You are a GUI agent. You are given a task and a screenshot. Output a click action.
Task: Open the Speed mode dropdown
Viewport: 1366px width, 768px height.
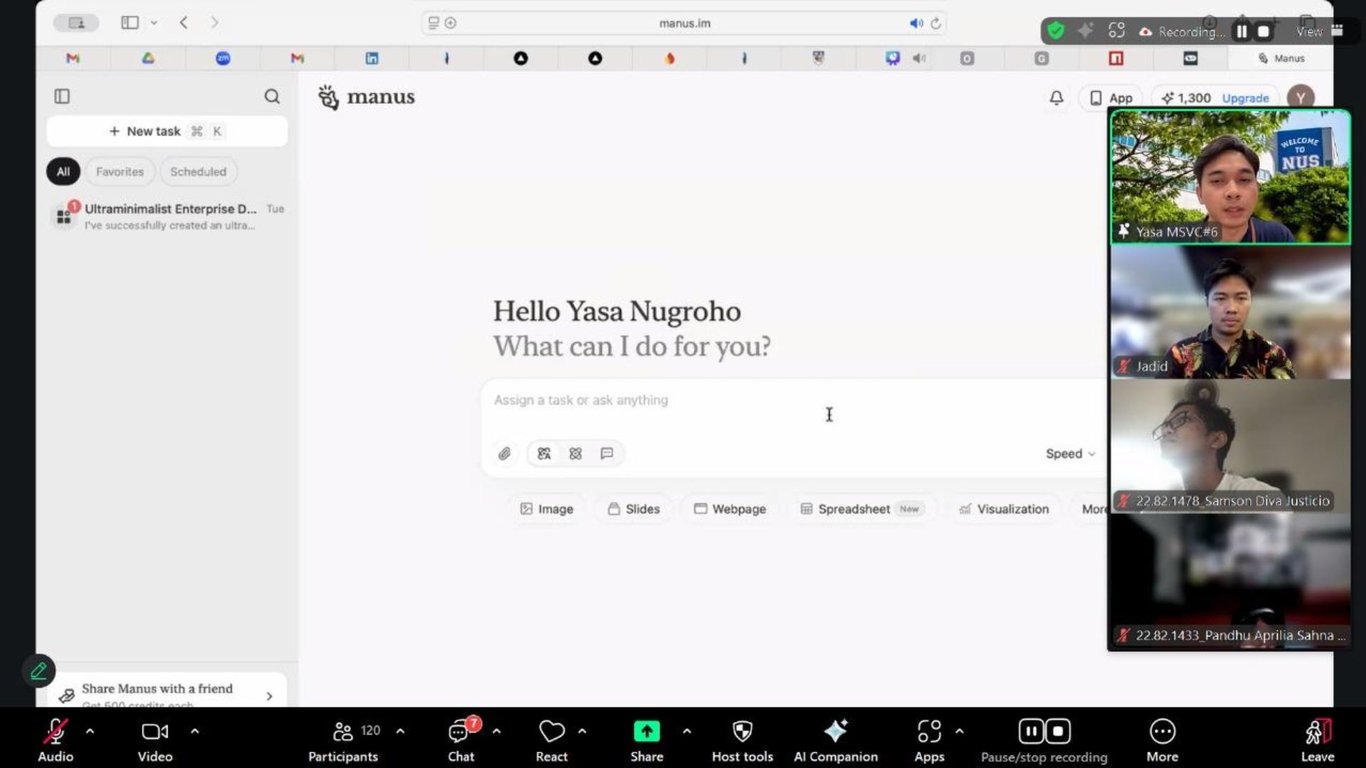[1070, 454]
